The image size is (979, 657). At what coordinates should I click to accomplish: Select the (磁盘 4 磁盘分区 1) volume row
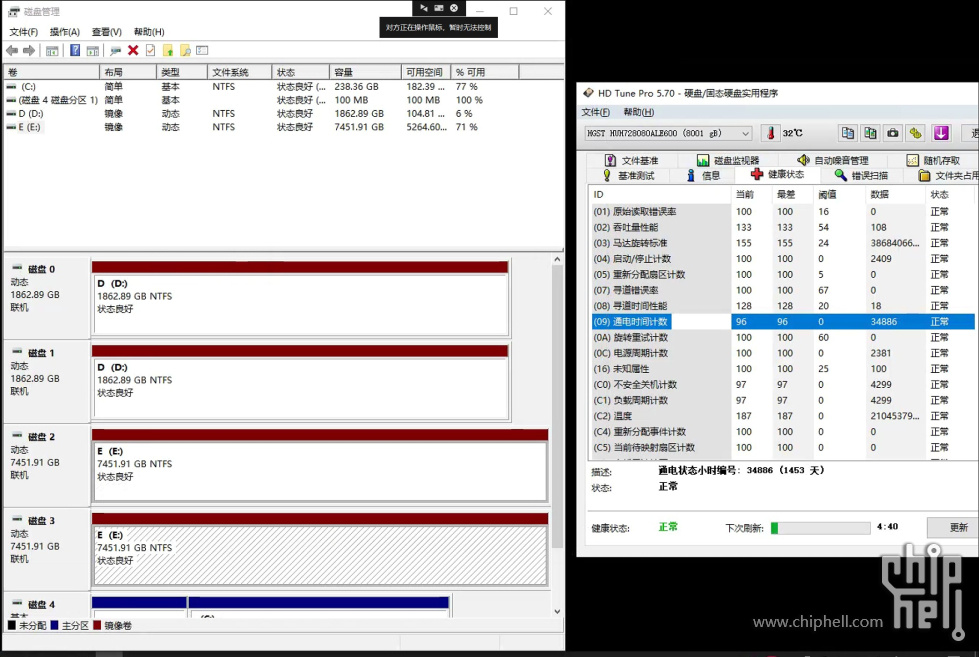(283, 100)
